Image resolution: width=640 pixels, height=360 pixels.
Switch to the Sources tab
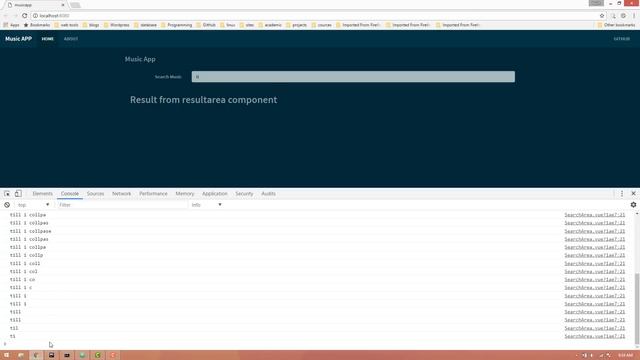pos(96,194)
